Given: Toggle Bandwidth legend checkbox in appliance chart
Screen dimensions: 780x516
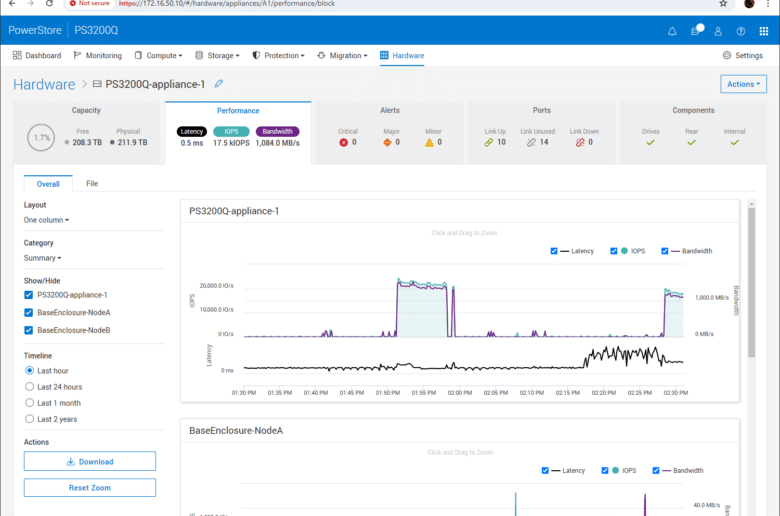Looking at the screenshot, I should point(665,251).
